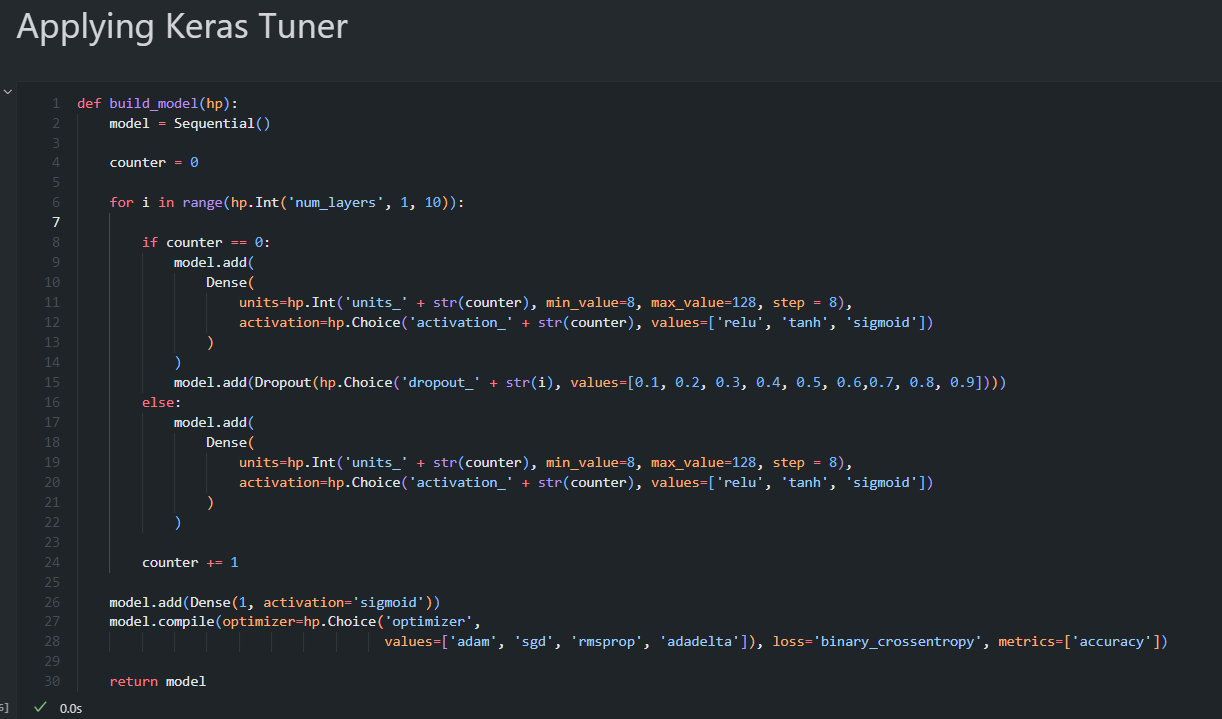
Task: Click the 'if counter == 0:' statement
Action: tap(206, 242)
